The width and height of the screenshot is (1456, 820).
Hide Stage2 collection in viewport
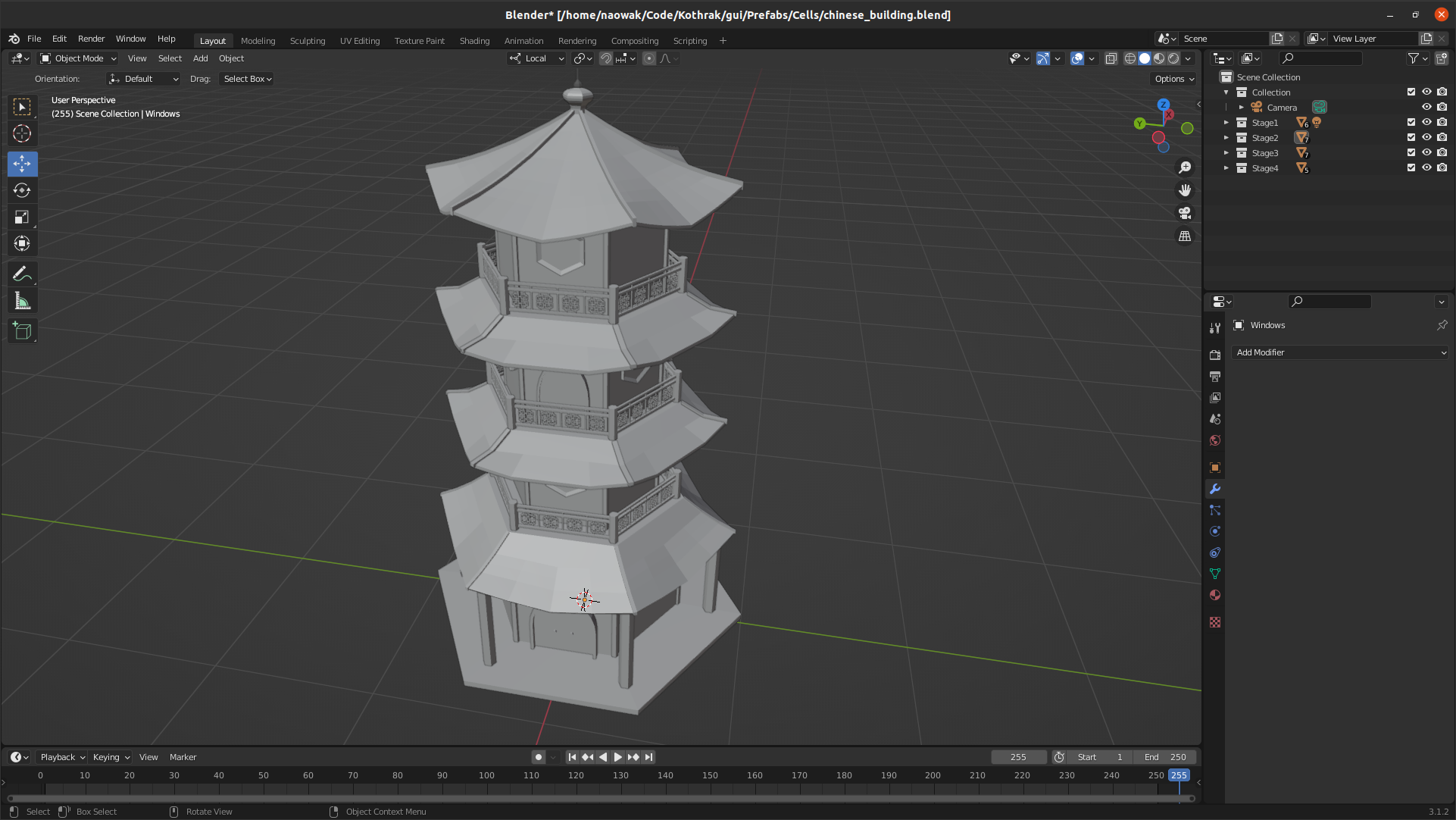[1426, 137]
